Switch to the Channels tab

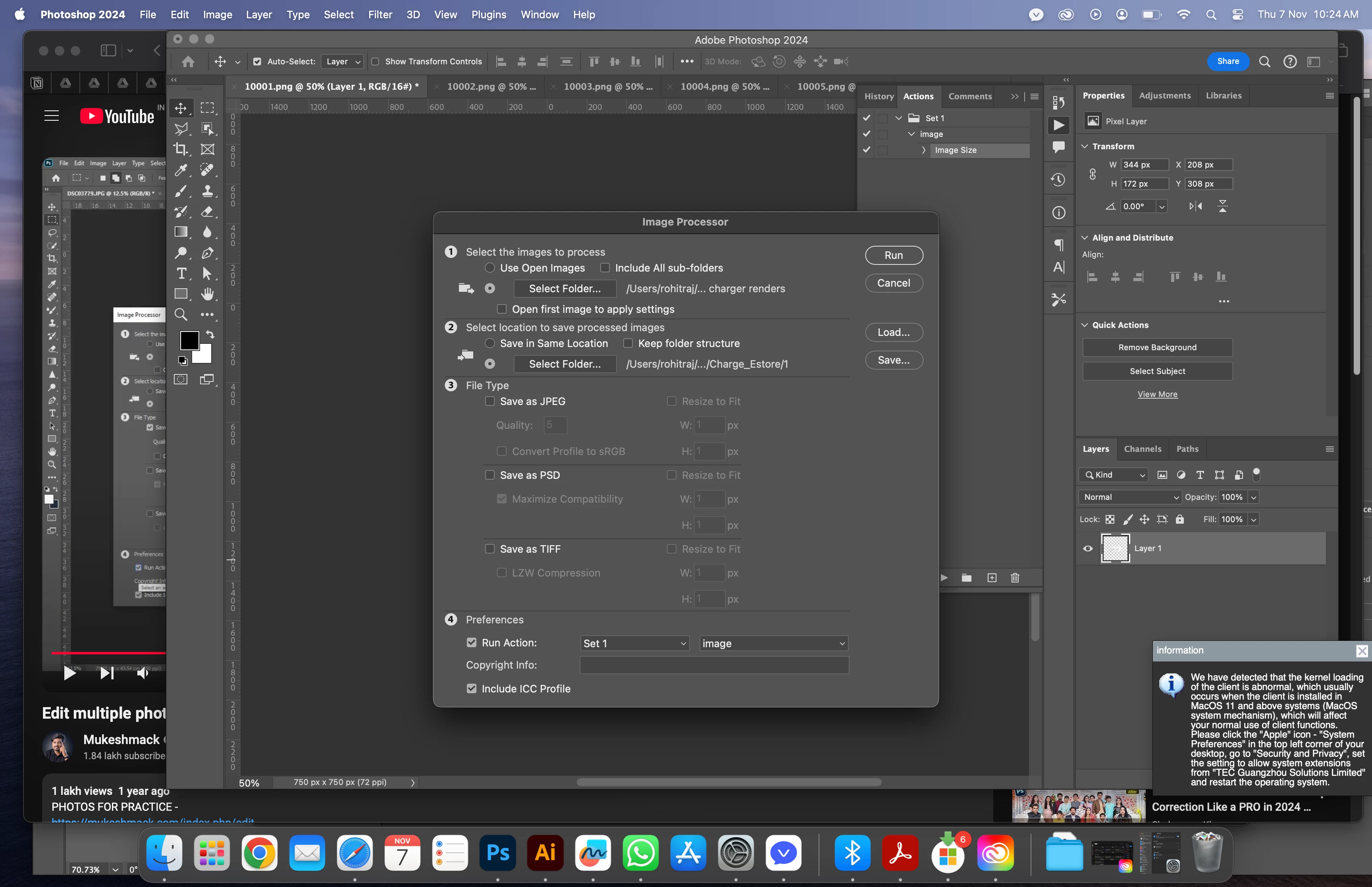(x=1142, y=449)
